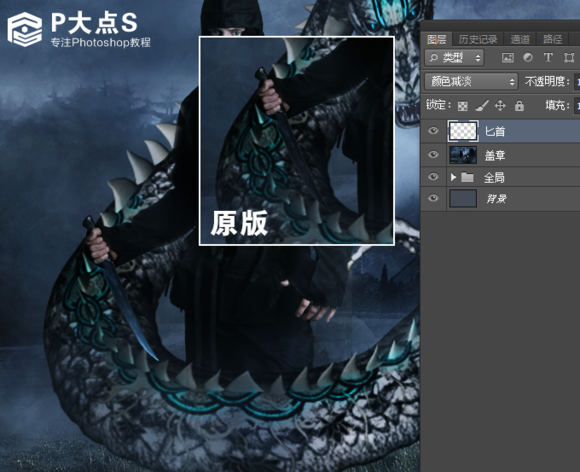Screen dimensions: 580x472
Task: Expand the 全局 layer group triangle
Action: (453, 178)
